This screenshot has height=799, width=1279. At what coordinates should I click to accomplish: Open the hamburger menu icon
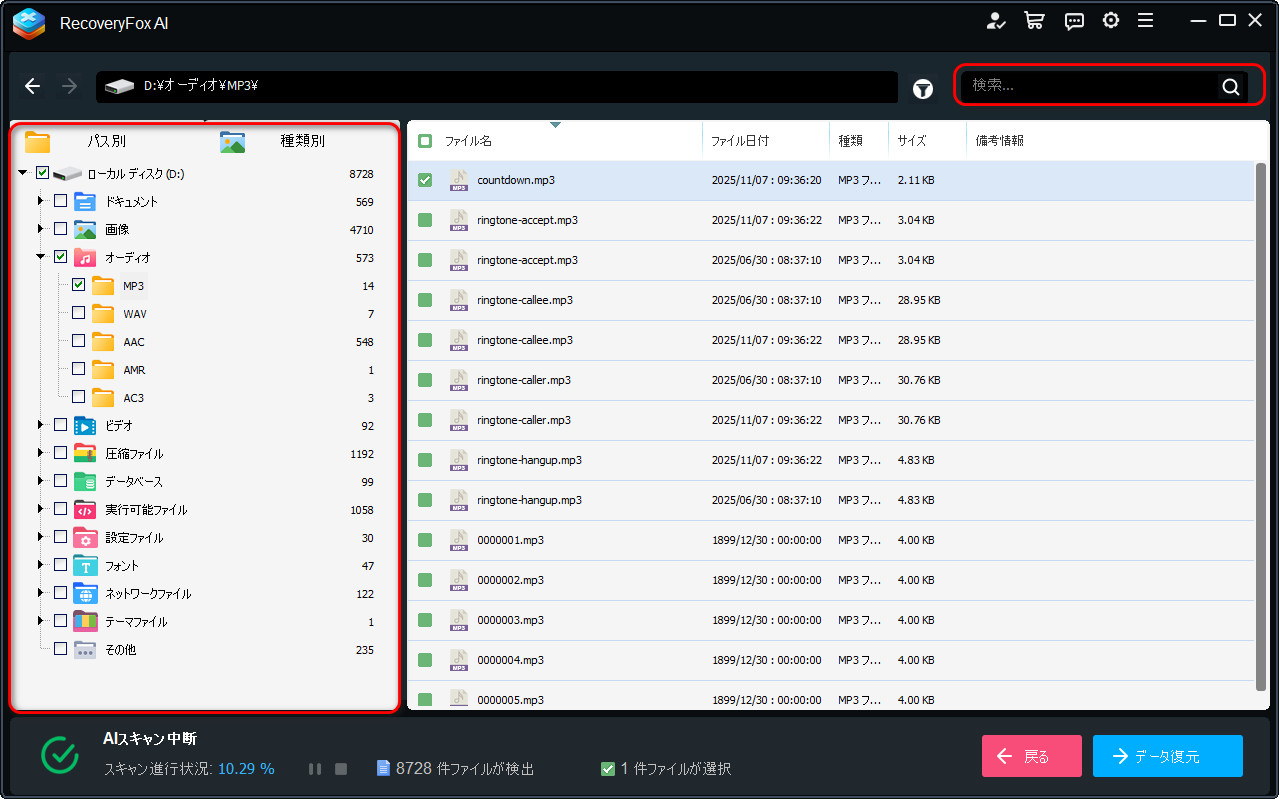coord(1146,21)
